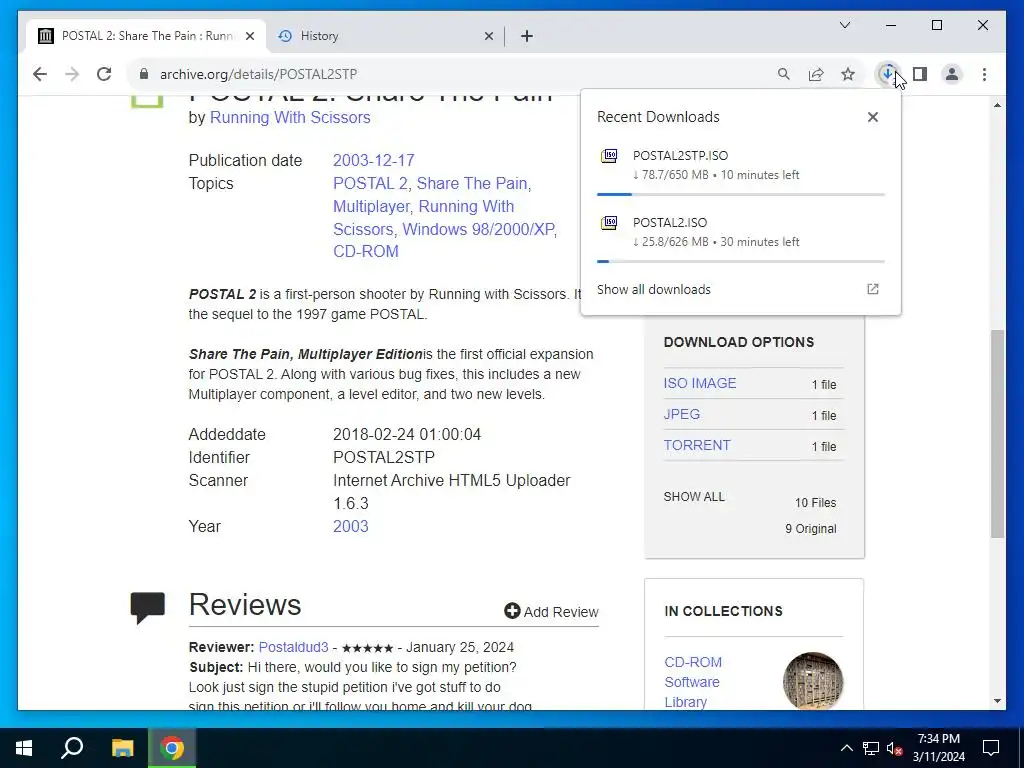Select the POSTAL2.ISO download entry
Screen dimensions: 1024x768
[741, 232]
